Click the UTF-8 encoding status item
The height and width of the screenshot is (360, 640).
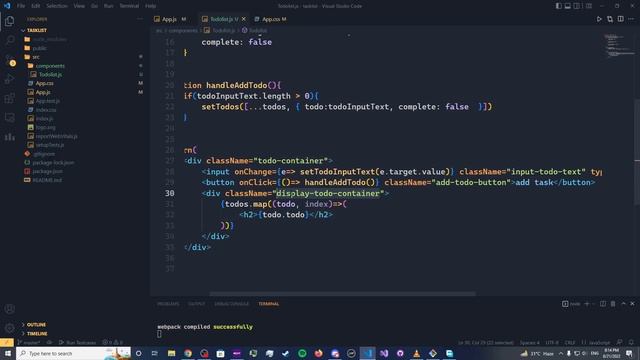552,343
